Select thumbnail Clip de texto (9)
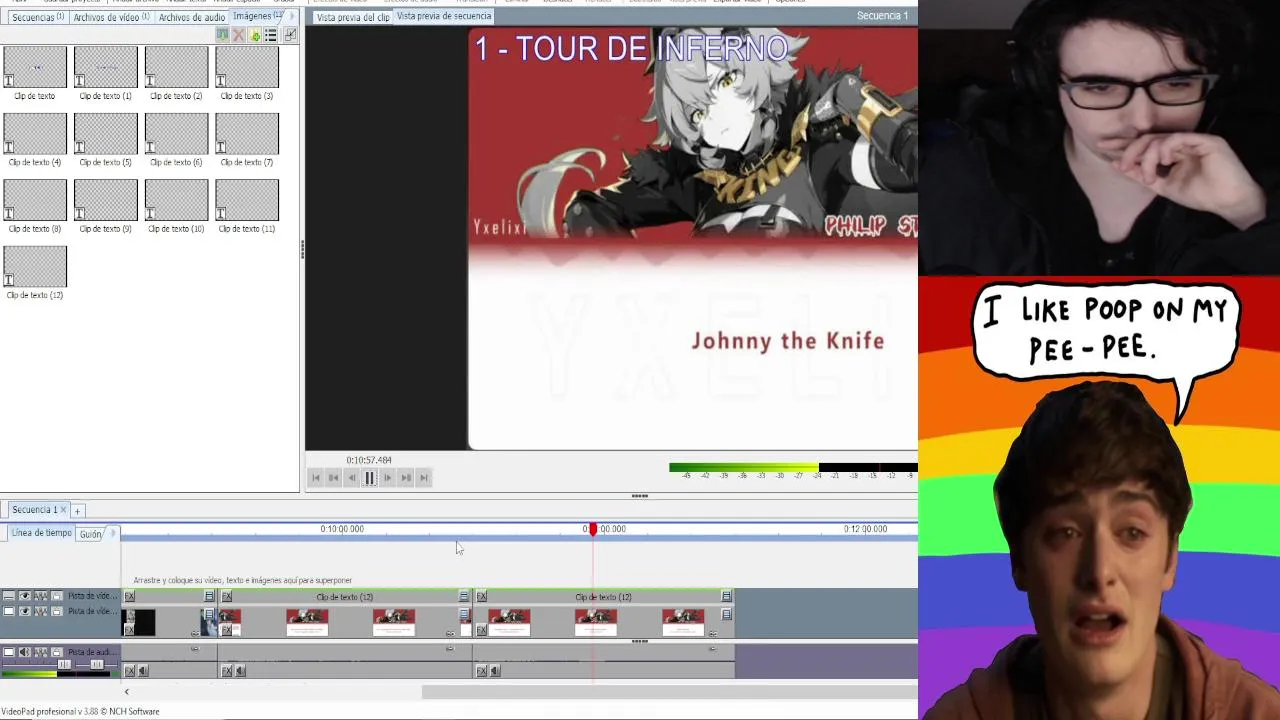 [x=105, y=199]
